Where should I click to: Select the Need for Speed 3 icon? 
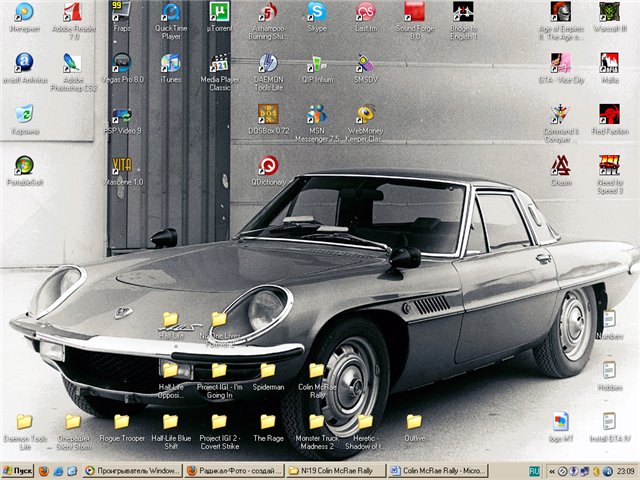(x=609, y=165)
